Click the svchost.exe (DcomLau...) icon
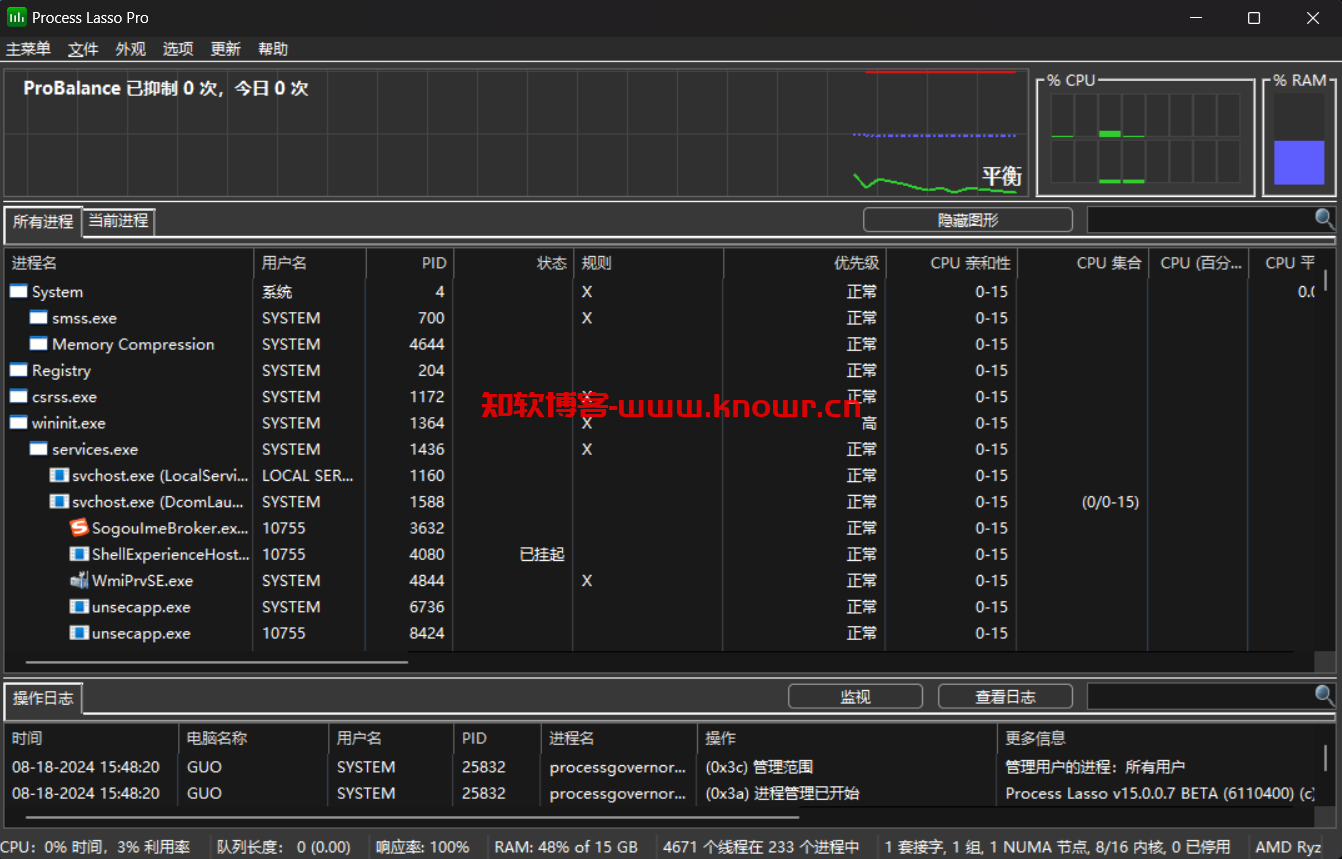This screenshot has width=1342, height=859. tap(59, 502)
